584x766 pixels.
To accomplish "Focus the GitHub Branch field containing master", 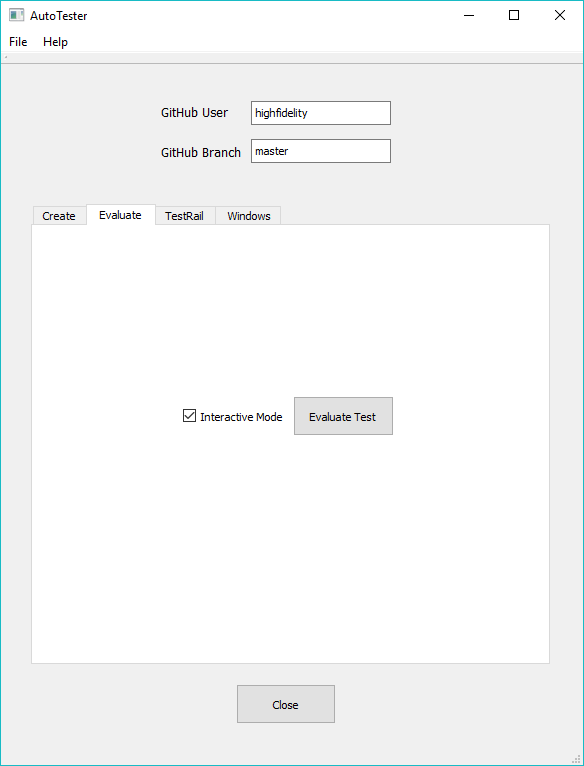I will (321, 151).
